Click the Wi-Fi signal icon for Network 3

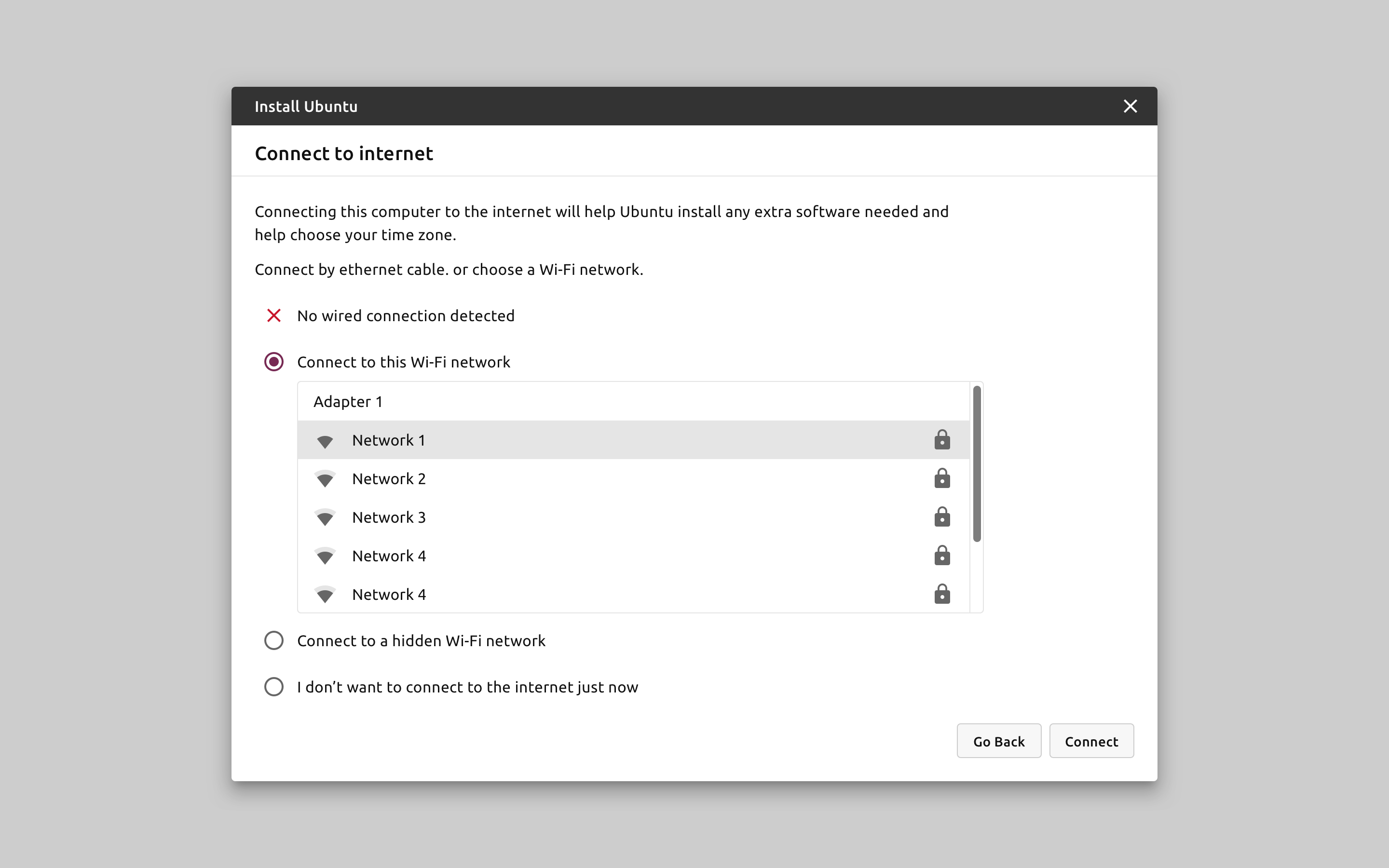tap(325, 518)
